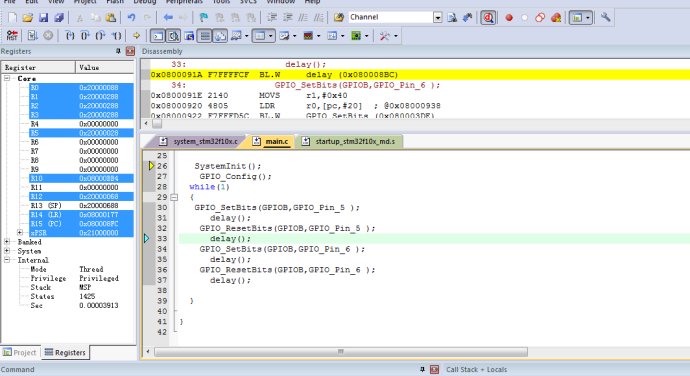Click the editor horizontal scrollbar thumb
Viewport: 690px width, 376px height.
341,352
